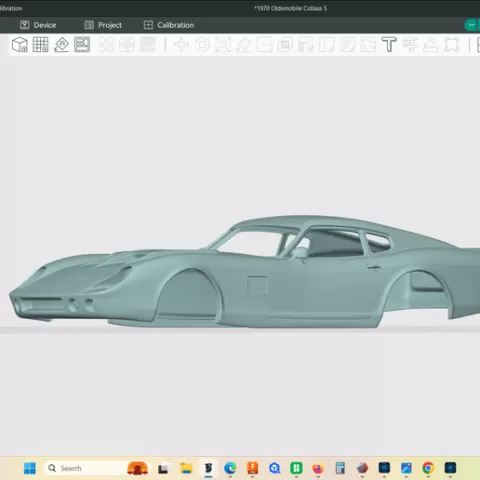This screenshot has width=480, height=480.
Task: Choose the Lay on Face tool
Action: 244,45
